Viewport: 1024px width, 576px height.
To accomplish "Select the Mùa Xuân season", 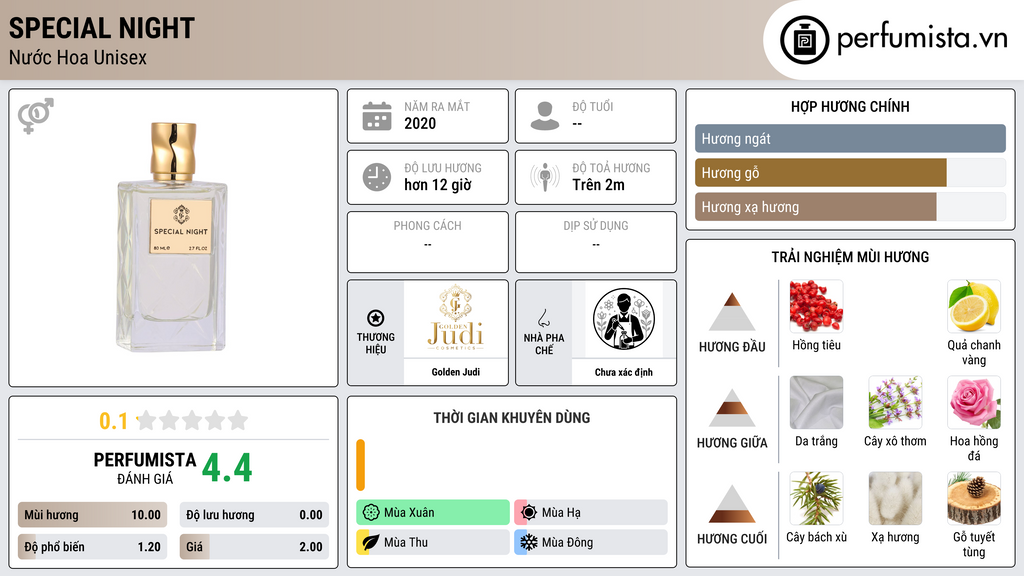I will 433,513.
